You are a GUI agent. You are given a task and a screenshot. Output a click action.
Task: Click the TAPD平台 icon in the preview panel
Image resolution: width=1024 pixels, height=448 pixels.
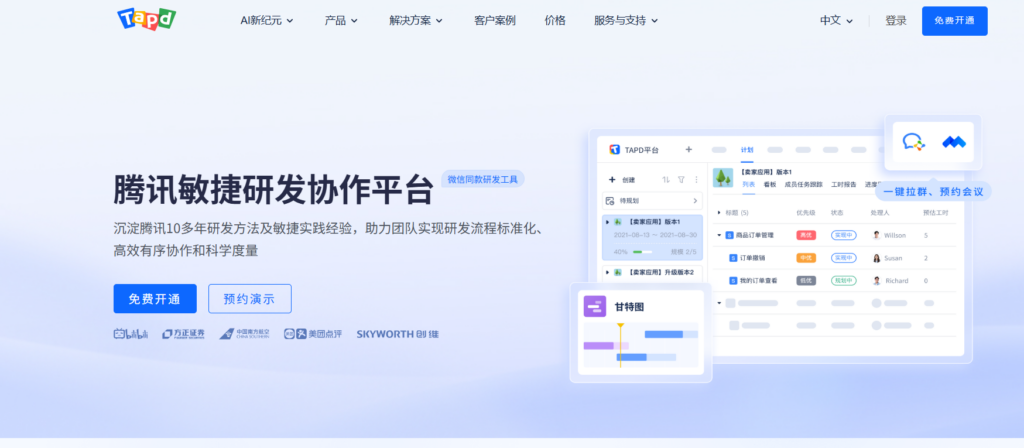point(615,150)
